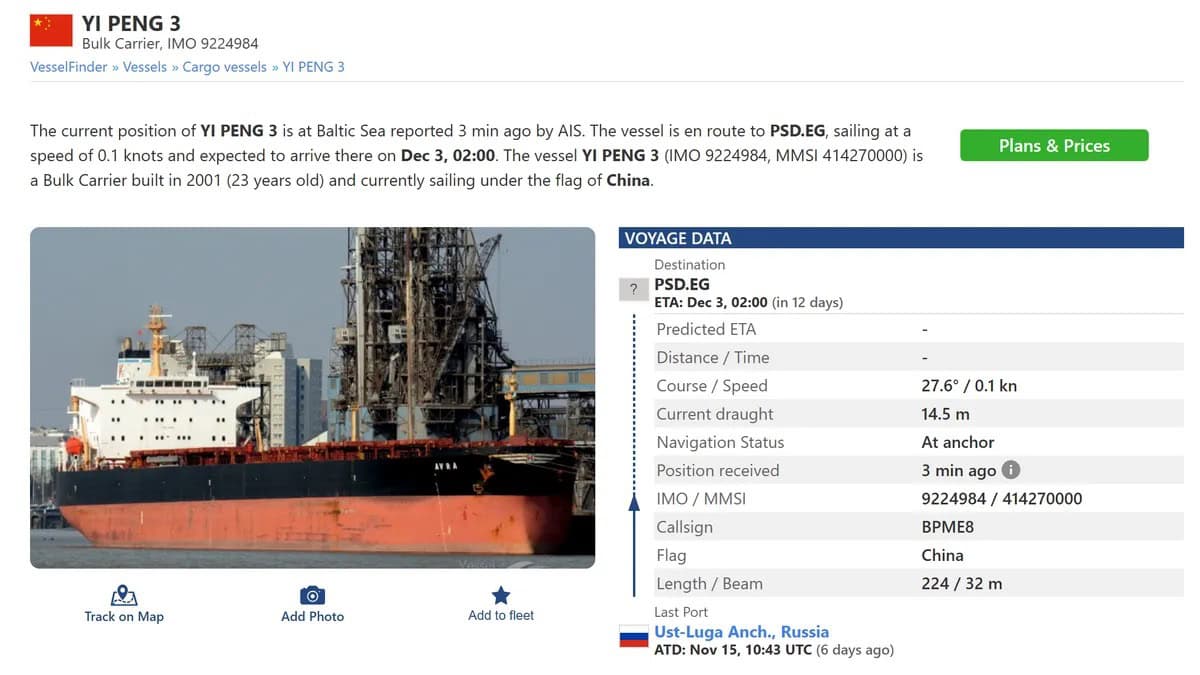
Task: Click the Add Photo text link
Action: coord(313,617)
